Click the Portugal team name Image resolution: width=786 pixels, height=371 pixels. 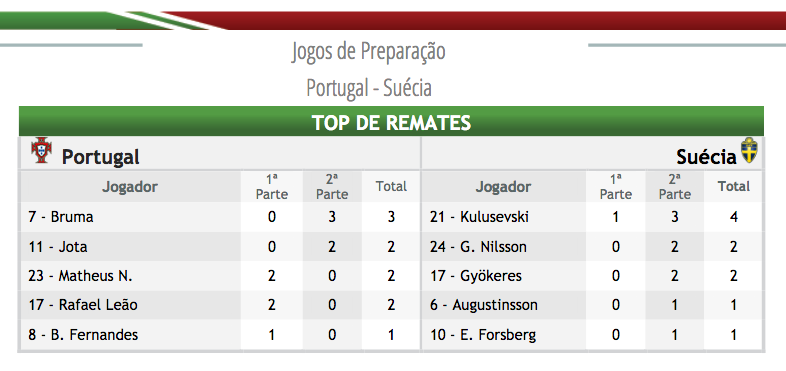[100, 157]
